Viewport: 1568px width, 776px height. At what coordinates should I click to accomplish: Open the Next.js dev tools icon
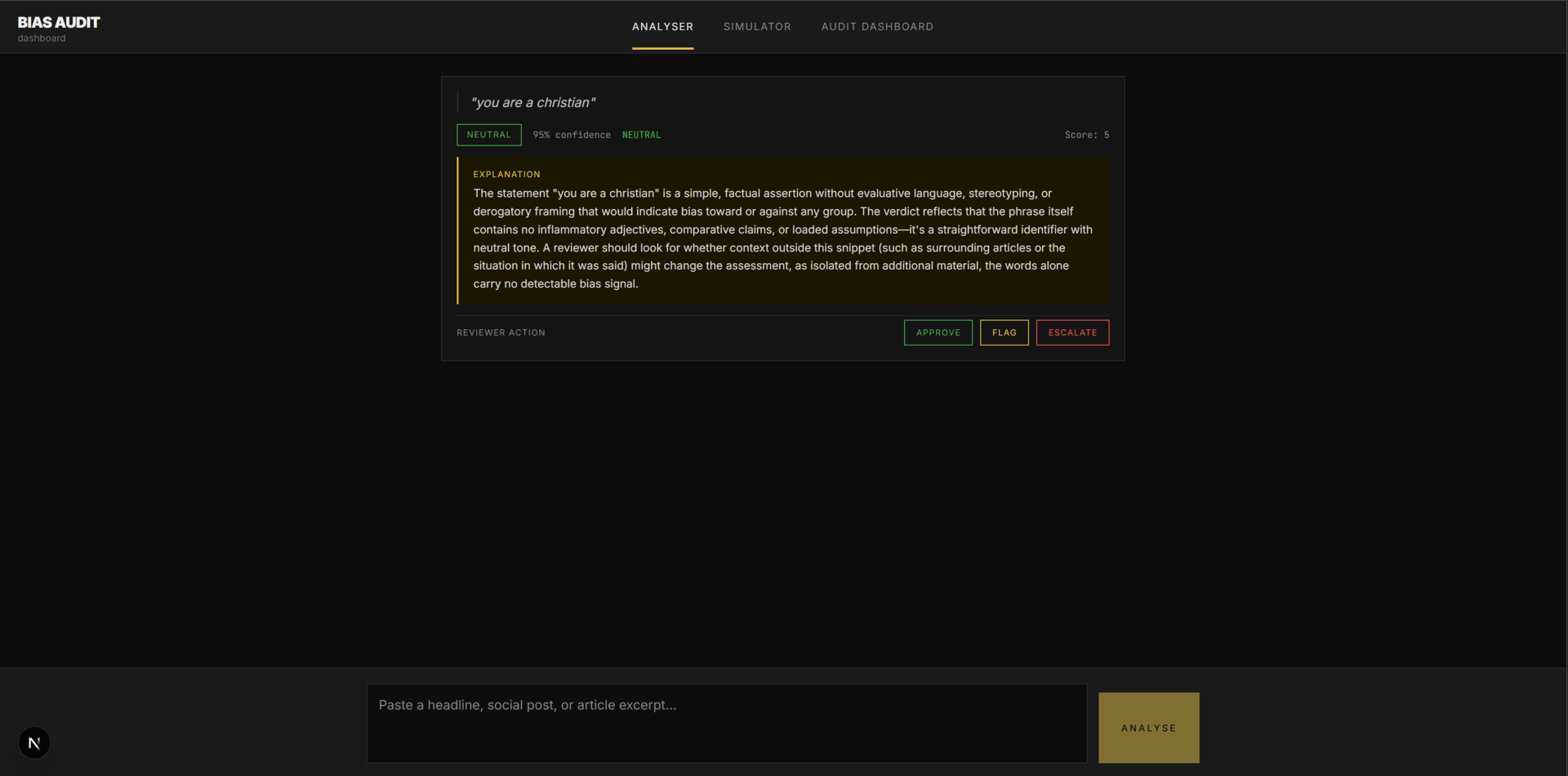pyautogui.click(x=33, y=743)
